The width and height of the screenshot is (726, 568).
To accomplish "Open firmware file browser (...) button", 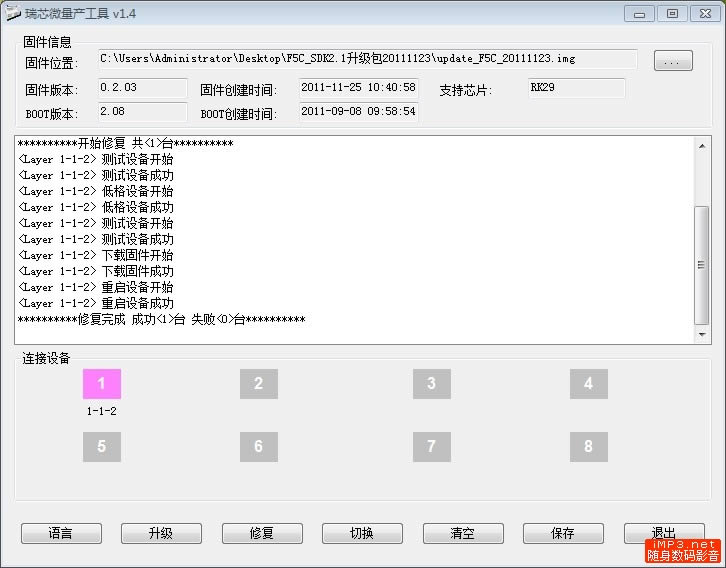I will [x=673, y=62].
